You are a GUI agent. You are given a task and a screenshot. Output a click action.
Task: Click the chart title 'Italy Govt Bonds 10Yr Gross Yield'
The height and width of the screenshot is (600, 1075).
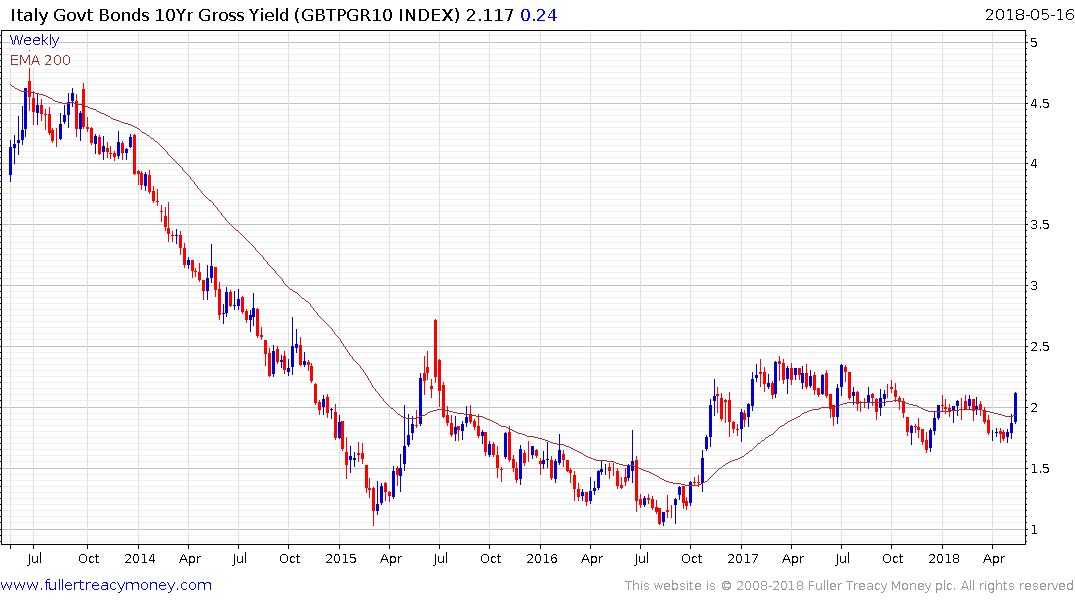(149, 14)
